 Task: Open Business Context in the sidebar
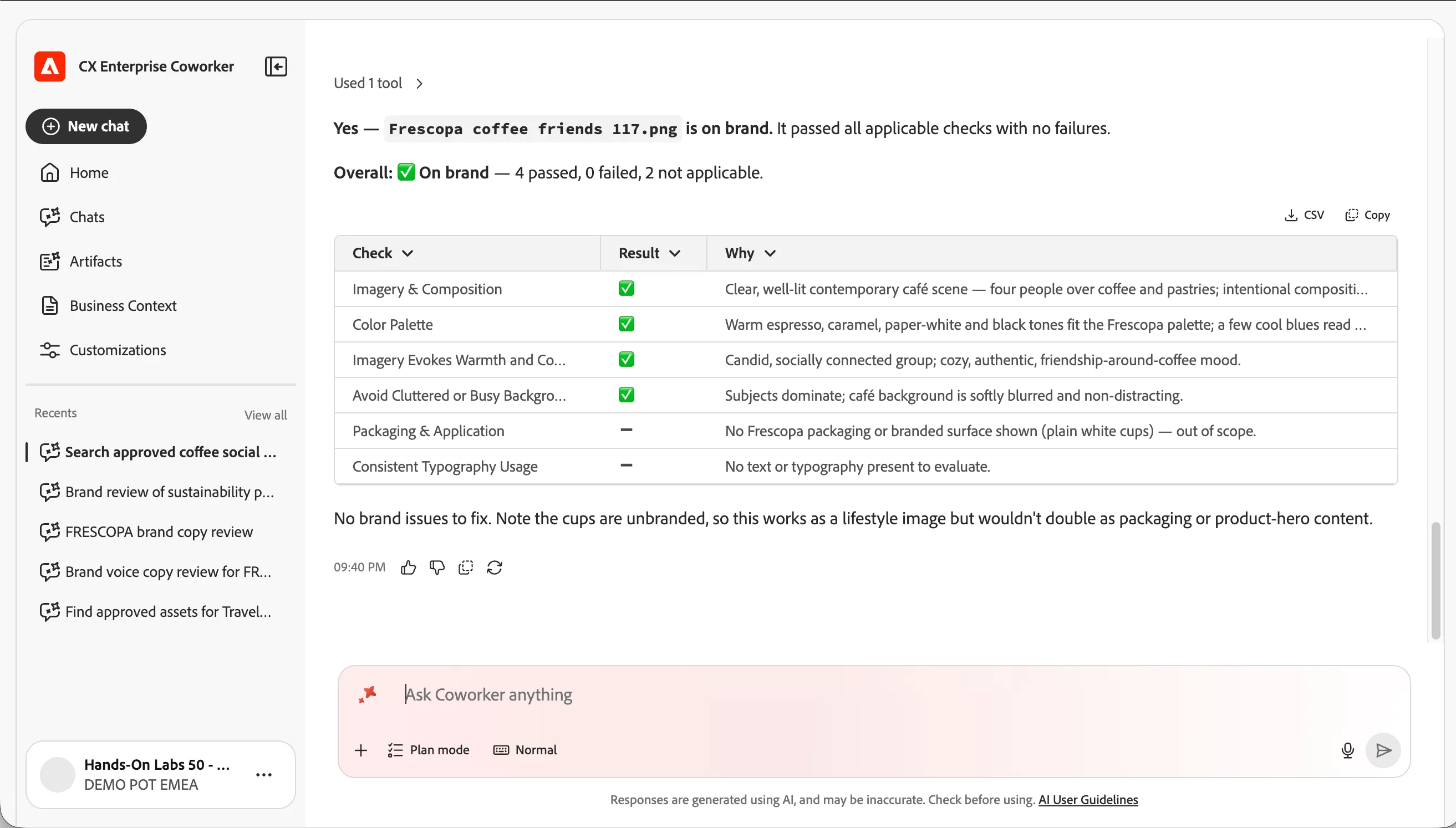click(108, 305)
